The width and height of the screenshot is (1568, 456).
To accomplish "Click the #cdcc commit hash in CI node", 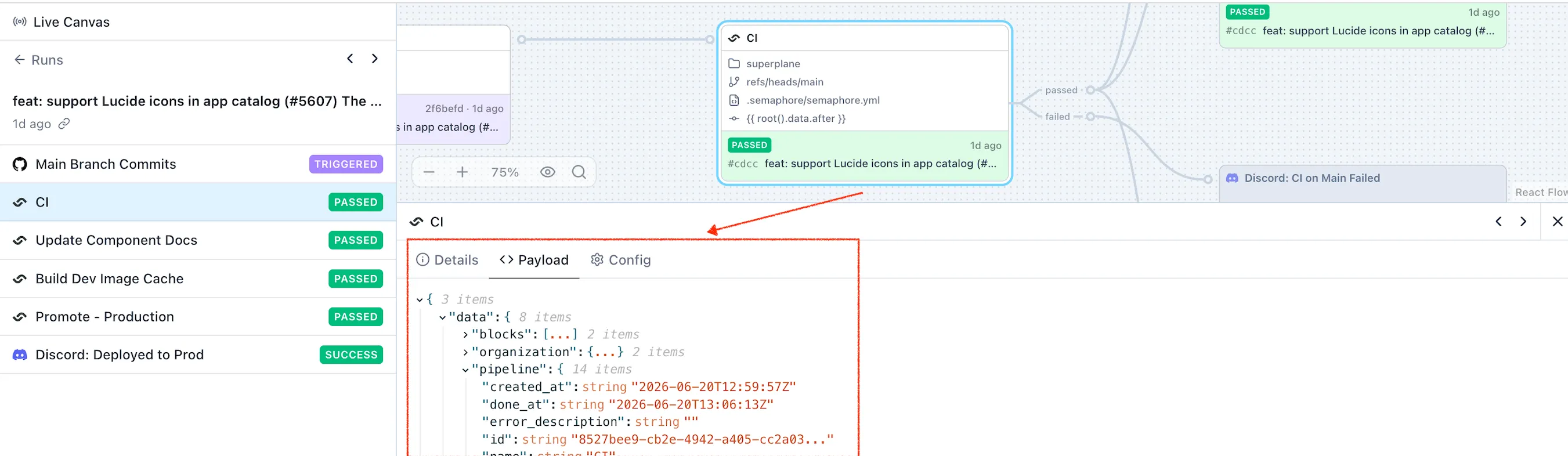I will click(743, 163).
